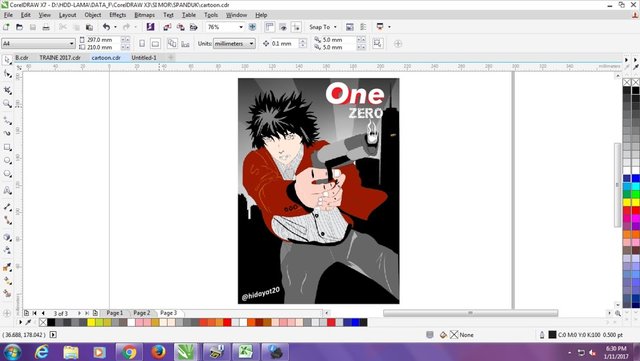Open the zoom level dropdown

[x=241, y=27]
